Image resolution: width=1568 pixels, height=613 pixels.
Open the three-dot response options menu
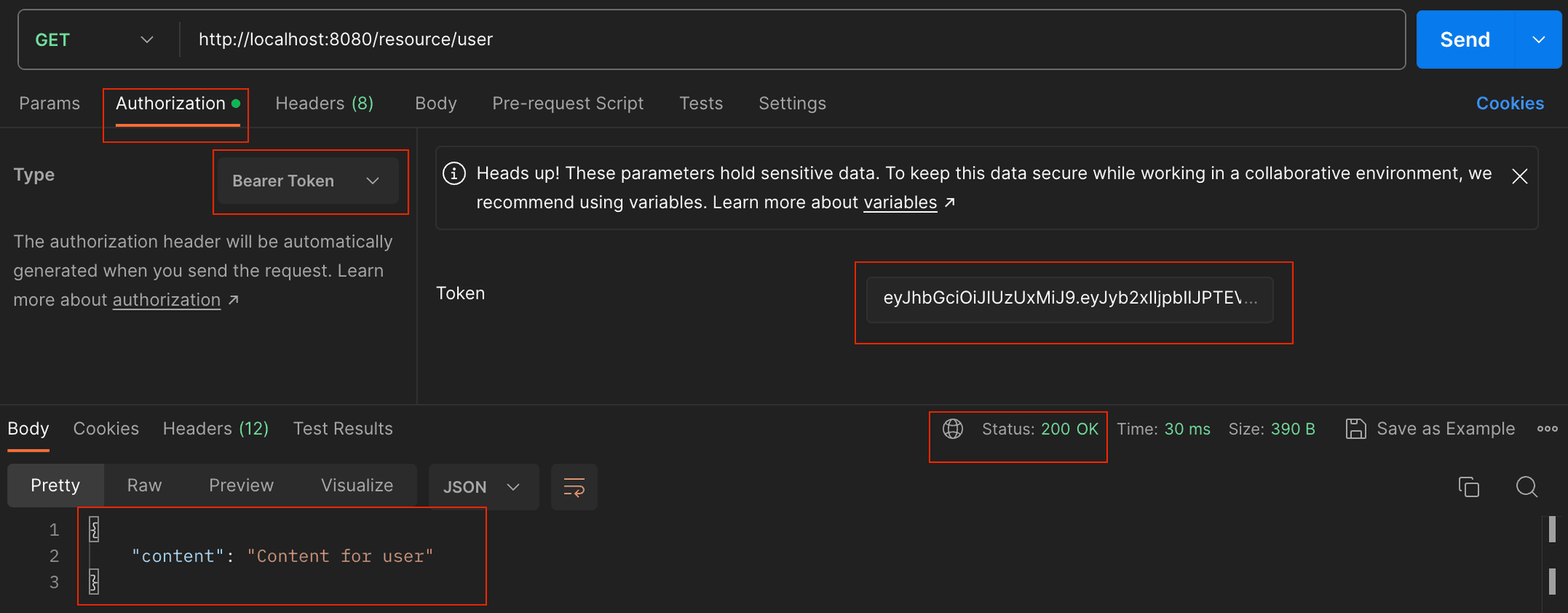click(1547, 429)
